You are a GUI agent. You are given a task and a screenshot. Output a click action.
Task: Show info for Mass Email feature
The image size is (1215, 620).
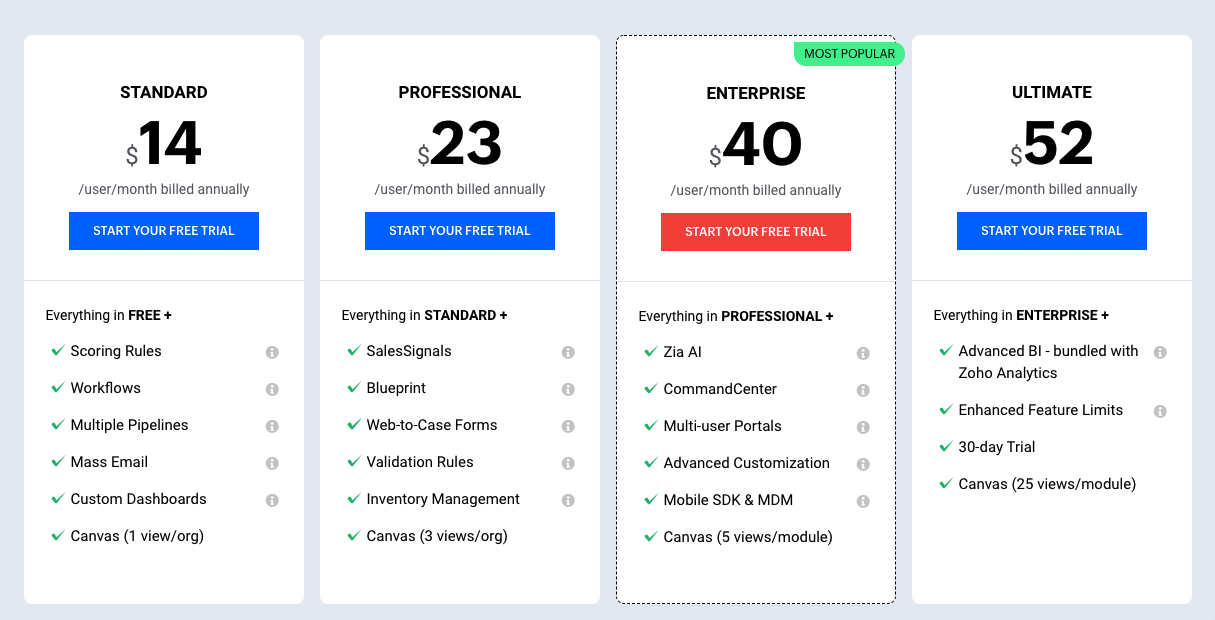(x=272, y=464)
